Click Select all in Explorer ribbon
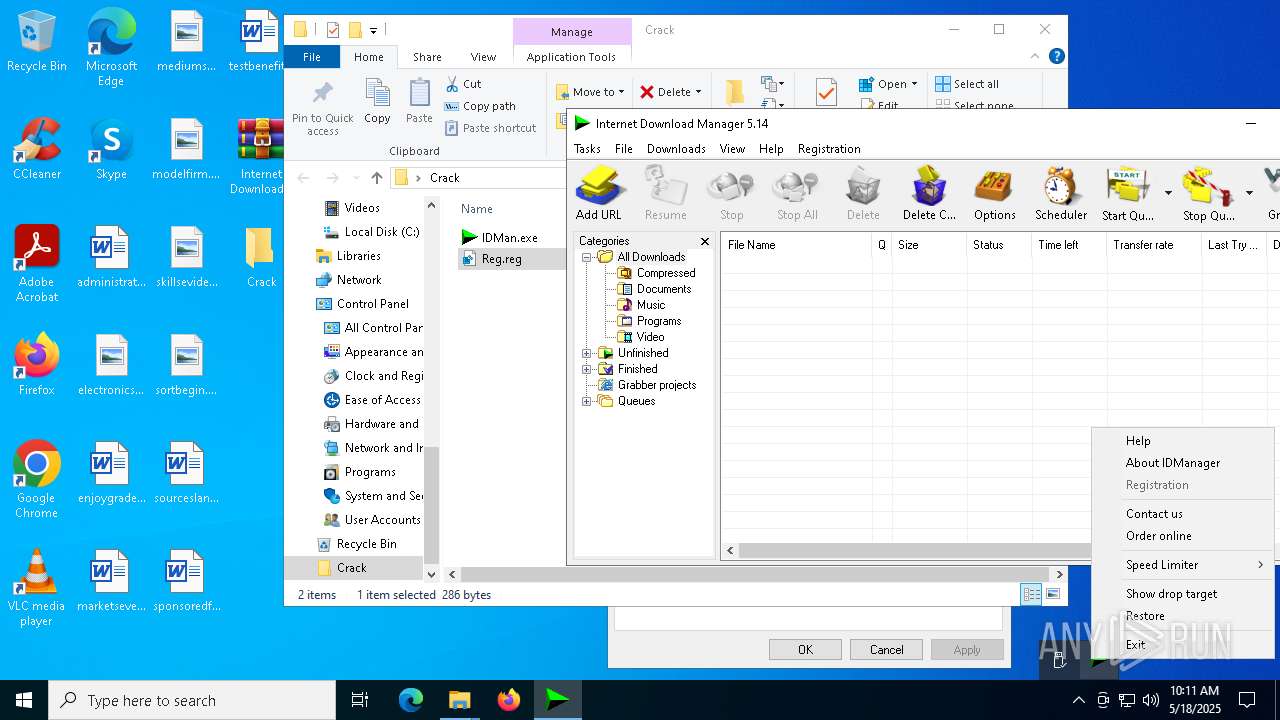1280x720 pixels. click(x=967, y=84)
